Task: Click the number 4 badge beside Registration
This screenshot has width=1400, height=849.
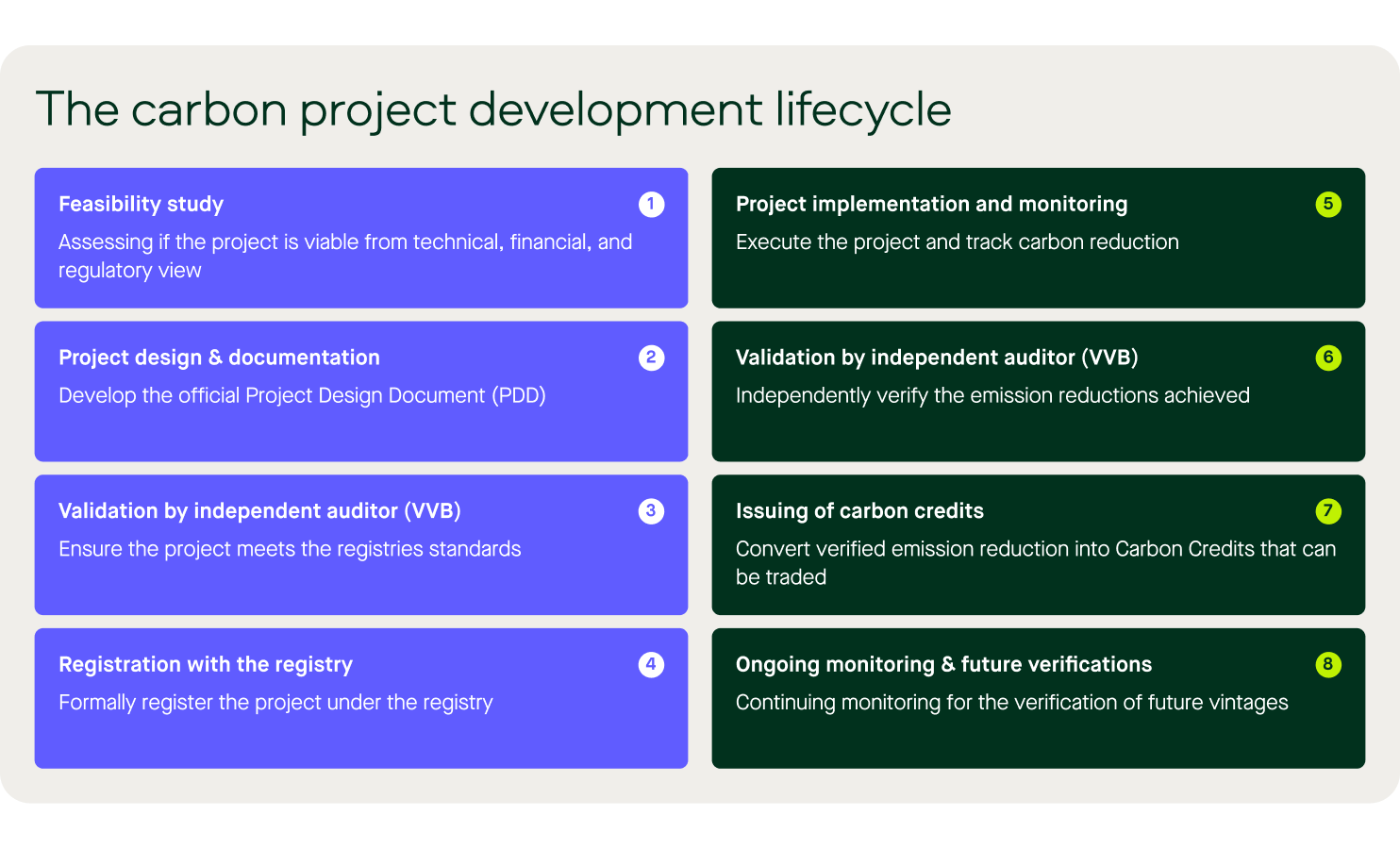Action: pyautogui.click(x=651, y=665)
